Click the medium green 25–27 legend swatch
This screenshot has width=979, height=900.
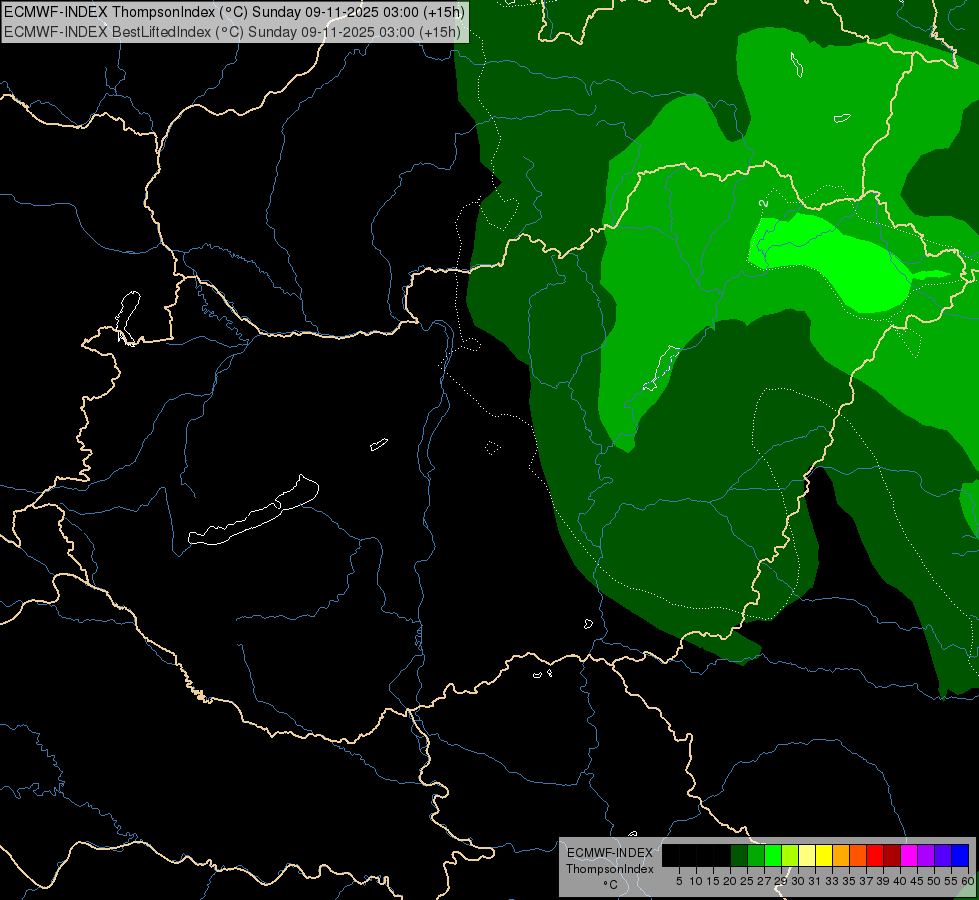coord(756,855)
